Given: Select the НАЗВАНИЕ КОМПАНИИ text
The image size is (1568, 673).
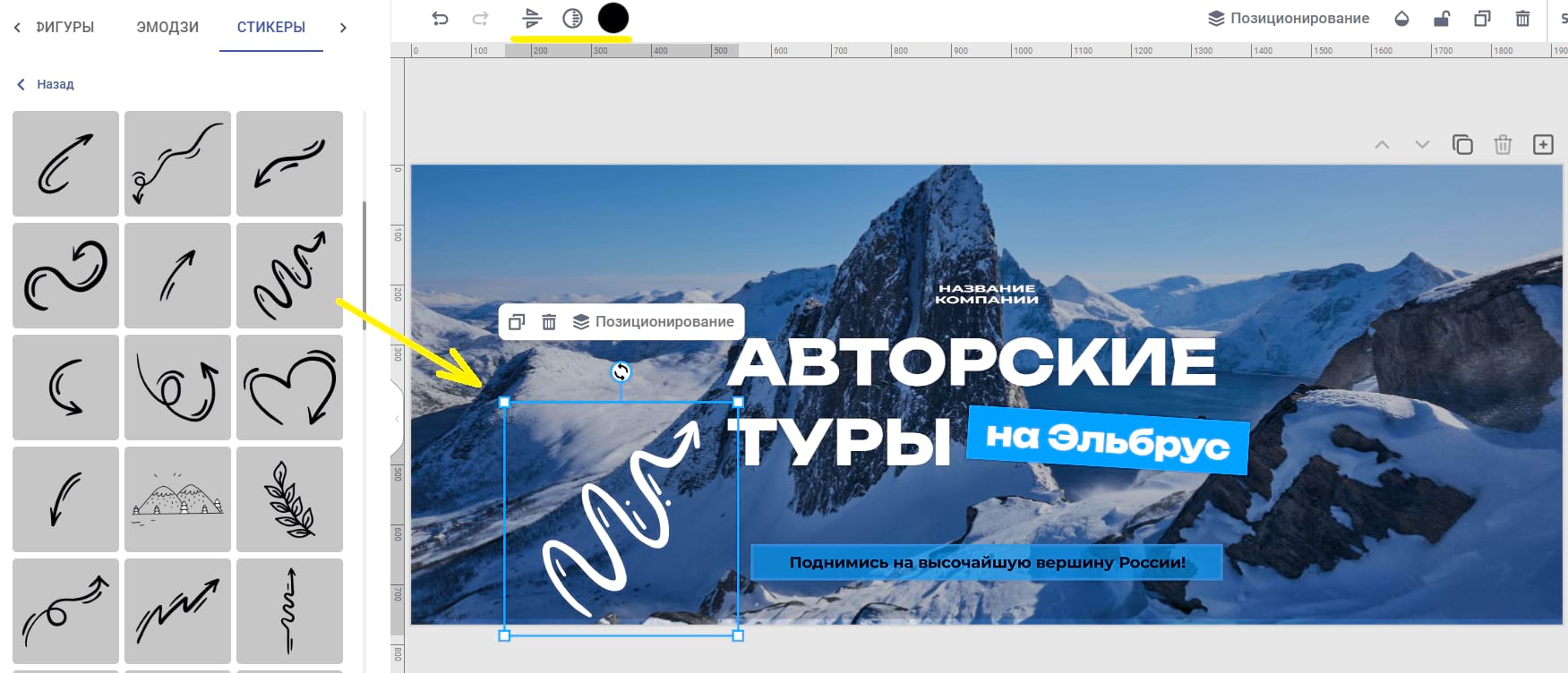Looking at the screenshot, I should tap(987, 294).
